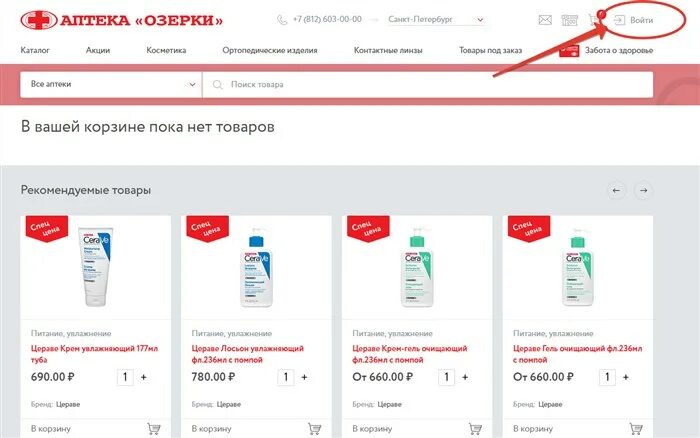Add Цераве Лосьон увлажняющий via cart icon
700x438 pixels.
(314, 429)
